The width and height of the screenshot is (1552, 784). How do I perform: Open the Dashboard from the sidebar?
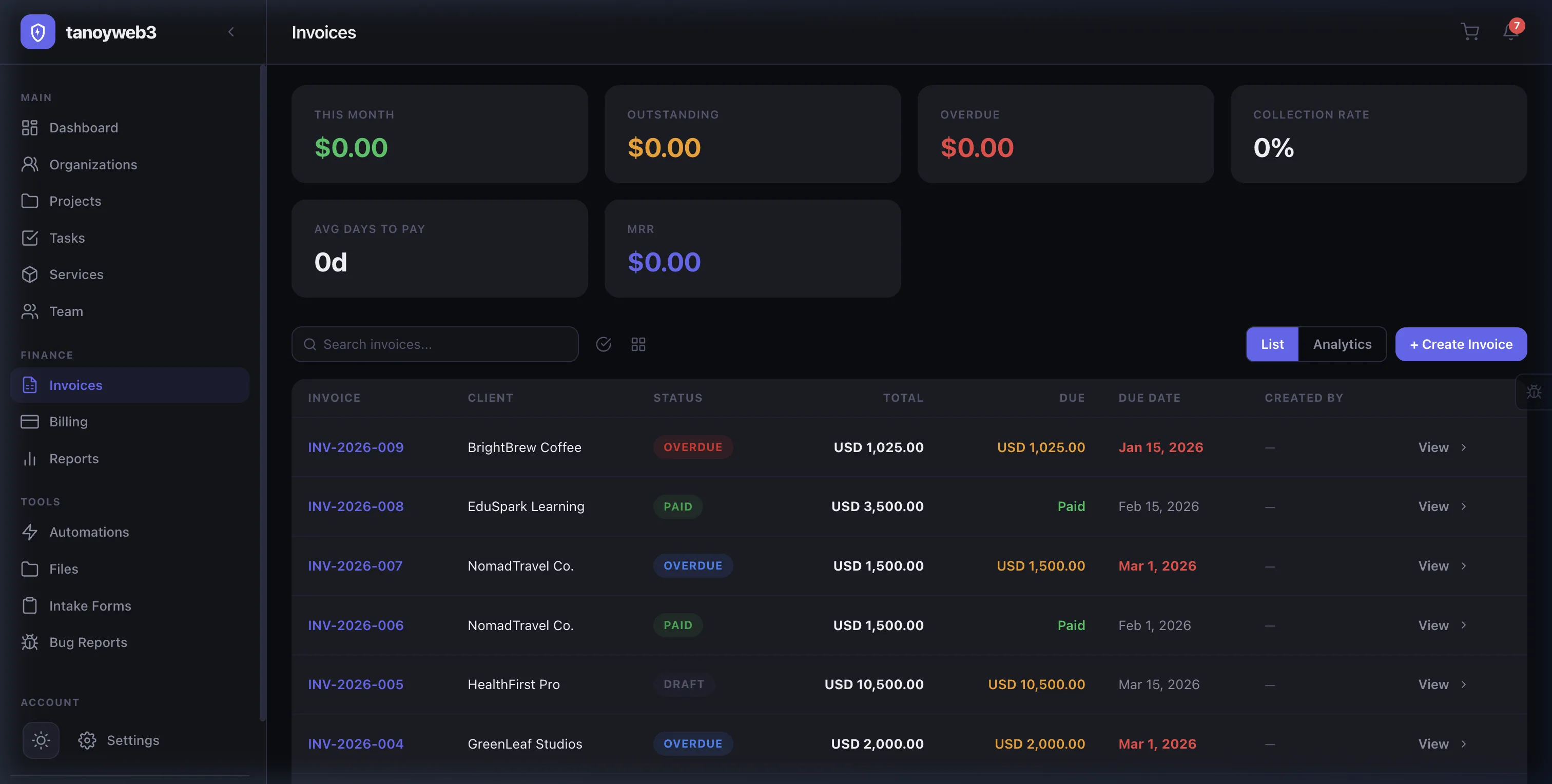pyautogui.click(x=83, y=127)
